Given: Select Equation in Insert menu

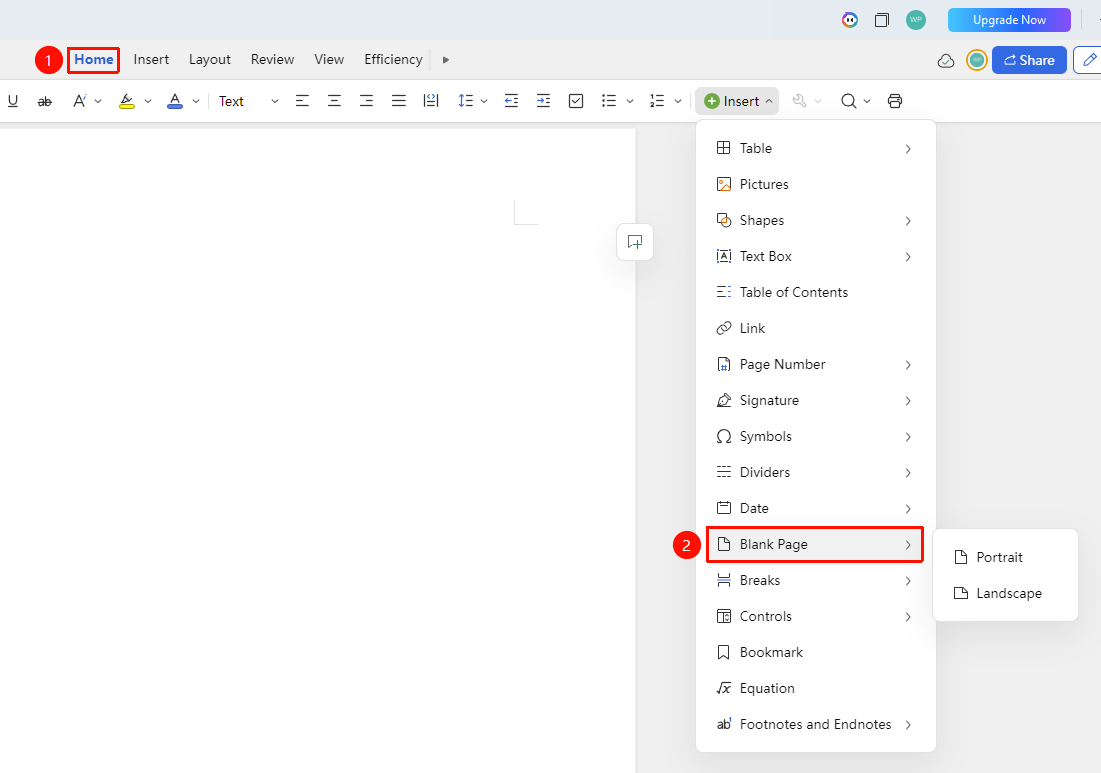Looking at the screenshot, I should (x=815, y=688).
